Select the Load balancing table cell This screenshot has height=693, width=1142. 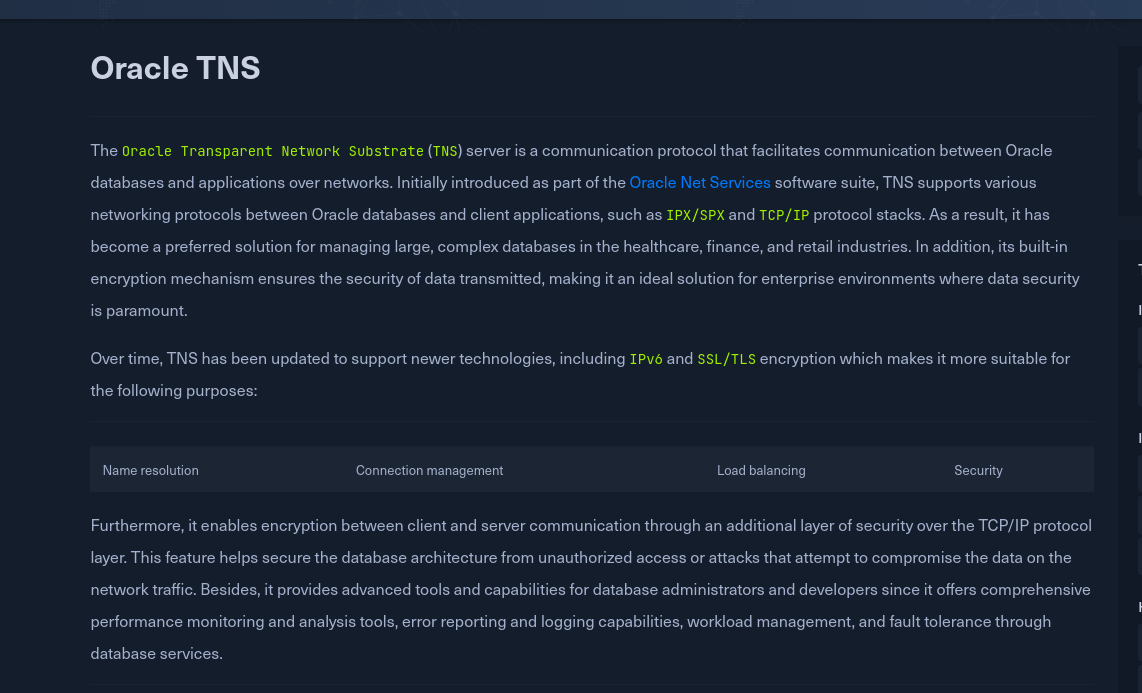tap(760, 470)
